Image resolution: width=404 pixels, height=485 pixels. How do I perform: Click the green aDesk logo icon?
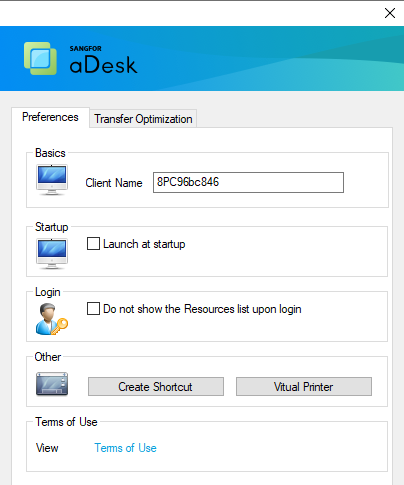pyautogui.click(x=40, y=58)
